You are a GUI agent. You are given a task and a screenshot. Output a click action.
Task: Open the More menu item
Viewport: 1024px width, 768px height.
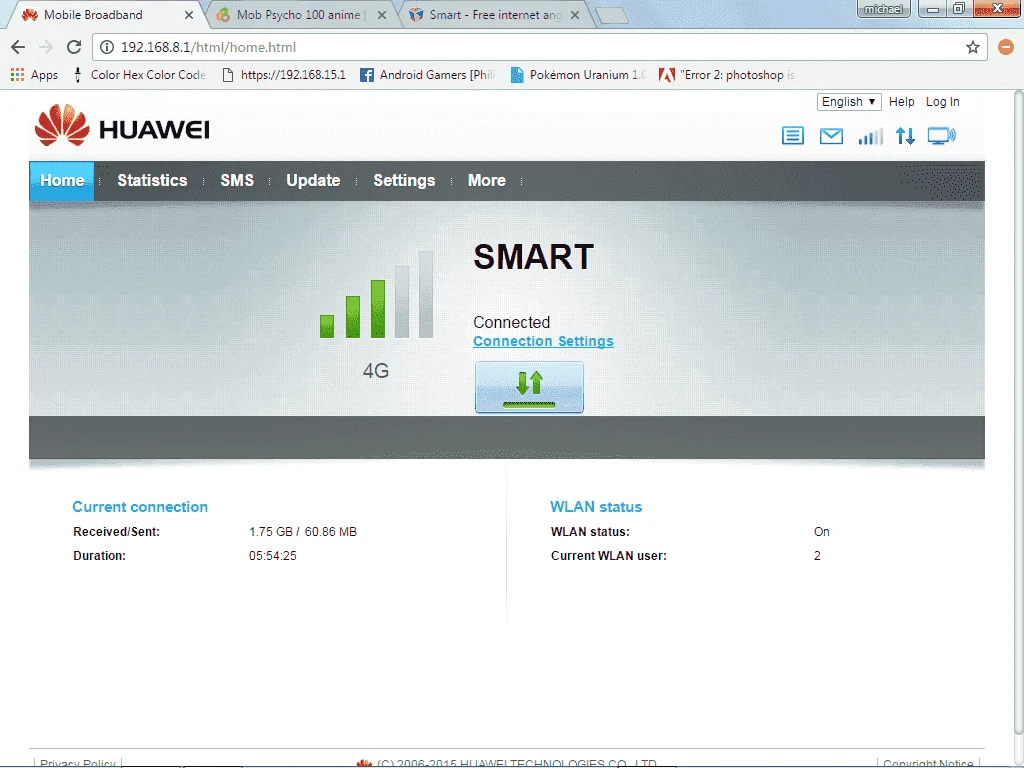click(x=487, y=181)
